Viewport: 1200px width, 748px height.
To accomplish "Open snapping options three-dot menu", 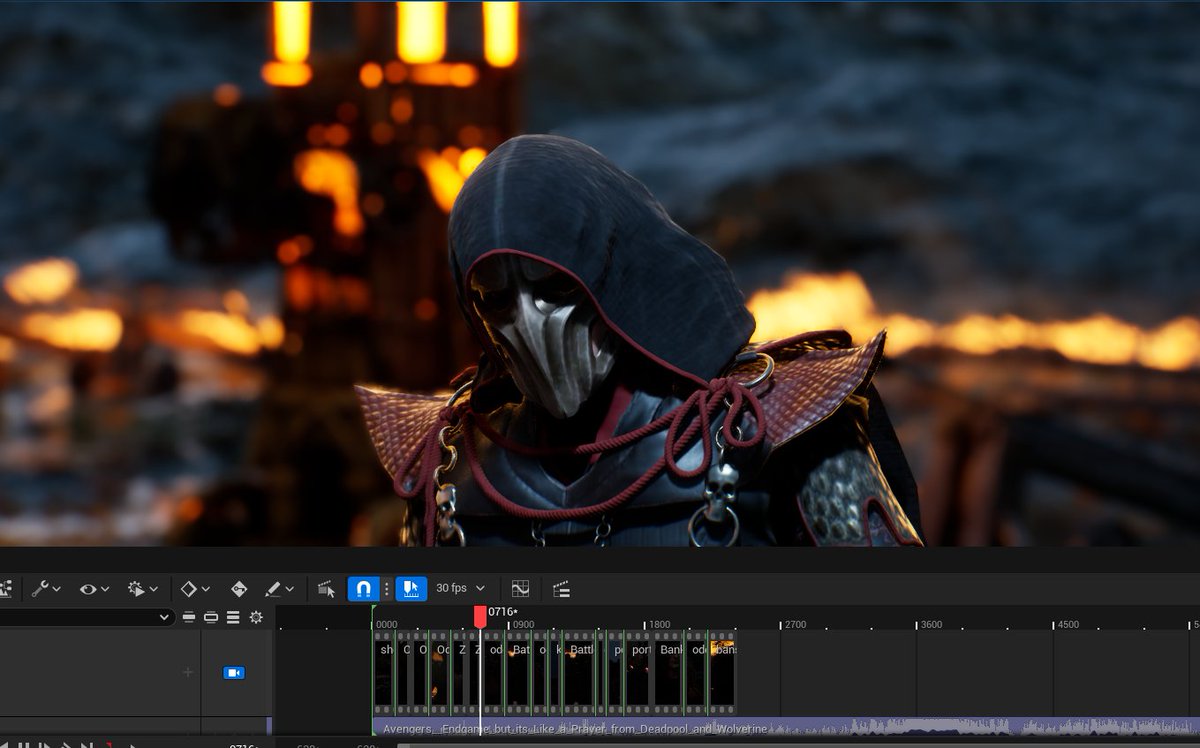I will [x=387, y=589].
